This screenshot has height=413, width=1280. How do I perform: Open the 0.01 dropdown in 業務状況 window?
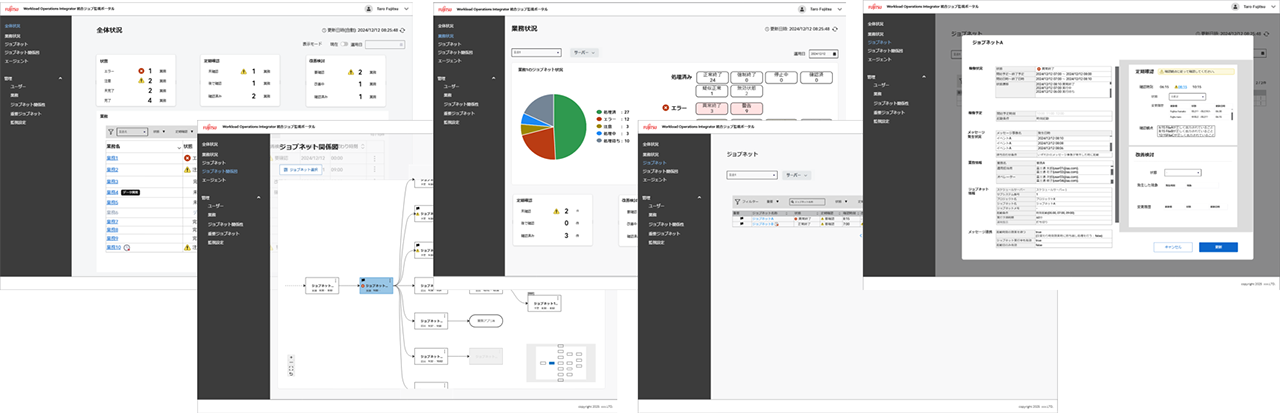(x=536, y=51)
